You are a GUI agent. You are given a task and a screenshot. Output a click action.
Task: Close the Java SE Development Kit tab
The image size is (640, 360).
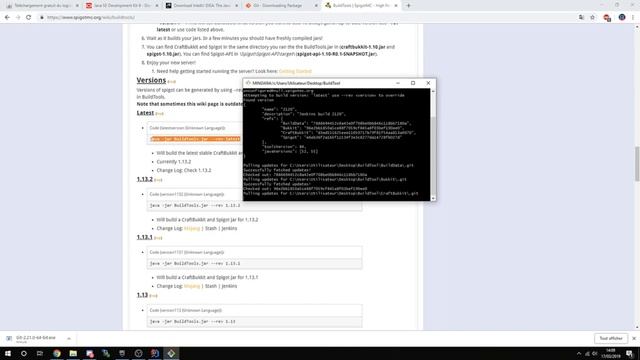click(x=157, y=6)
